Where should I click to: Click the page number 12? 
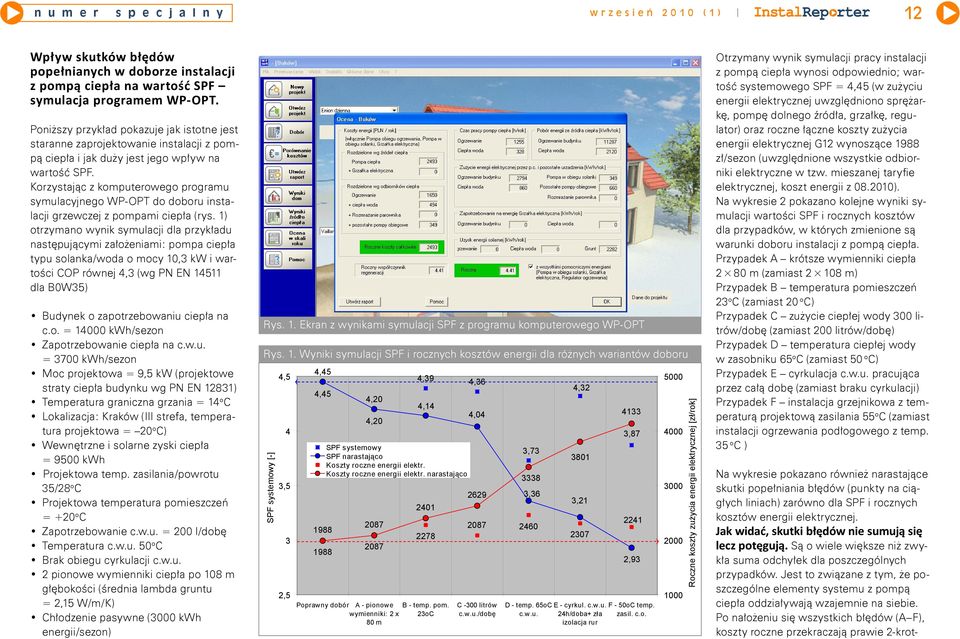913,13
